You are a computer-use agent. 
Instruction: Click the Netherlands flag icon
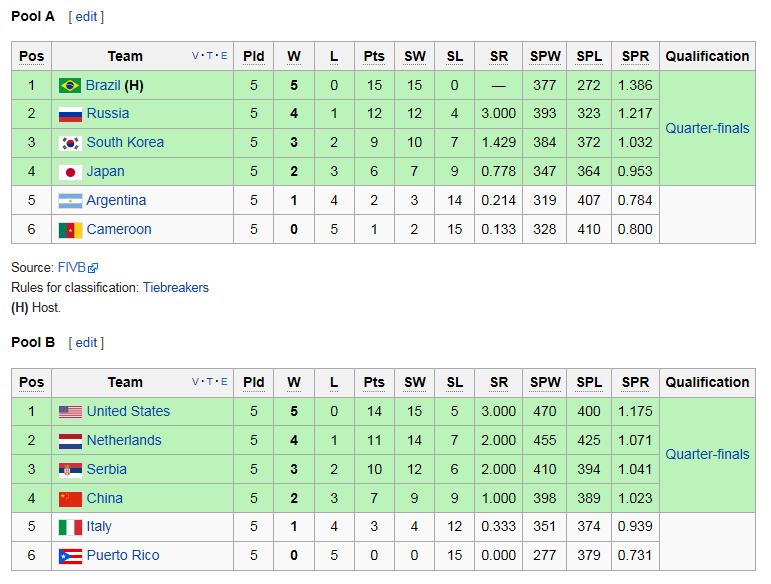coord(70,440)
